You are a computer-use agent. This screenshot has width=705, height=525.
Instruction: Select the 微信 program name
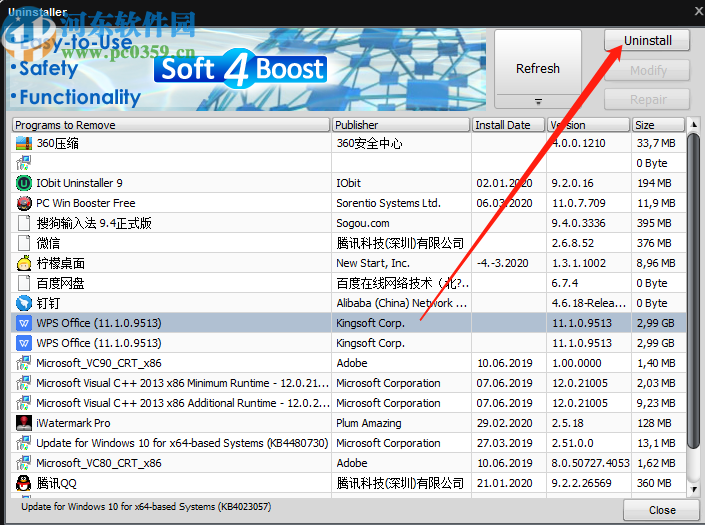click(48, 243)
